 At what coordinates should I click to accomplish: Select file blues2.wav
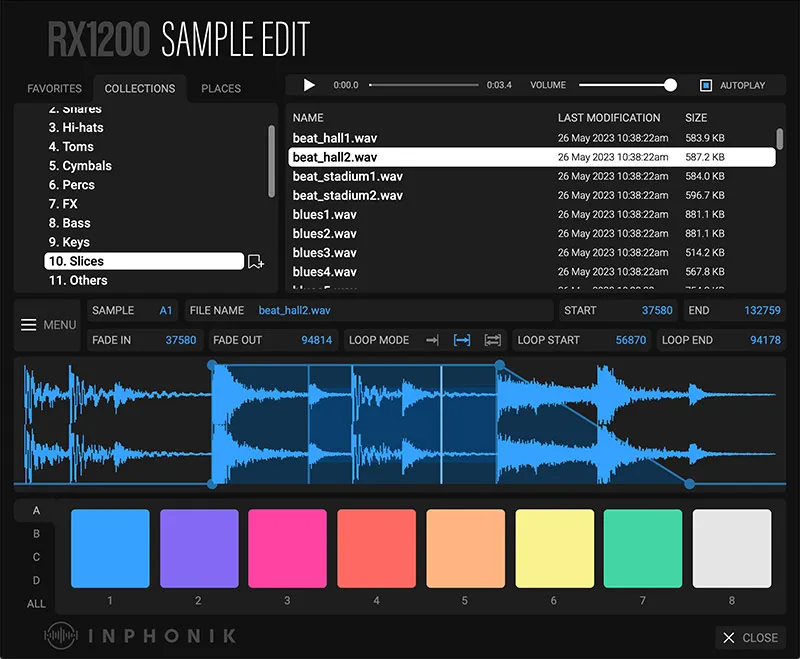pyautogui.click(x=532, y=234)
